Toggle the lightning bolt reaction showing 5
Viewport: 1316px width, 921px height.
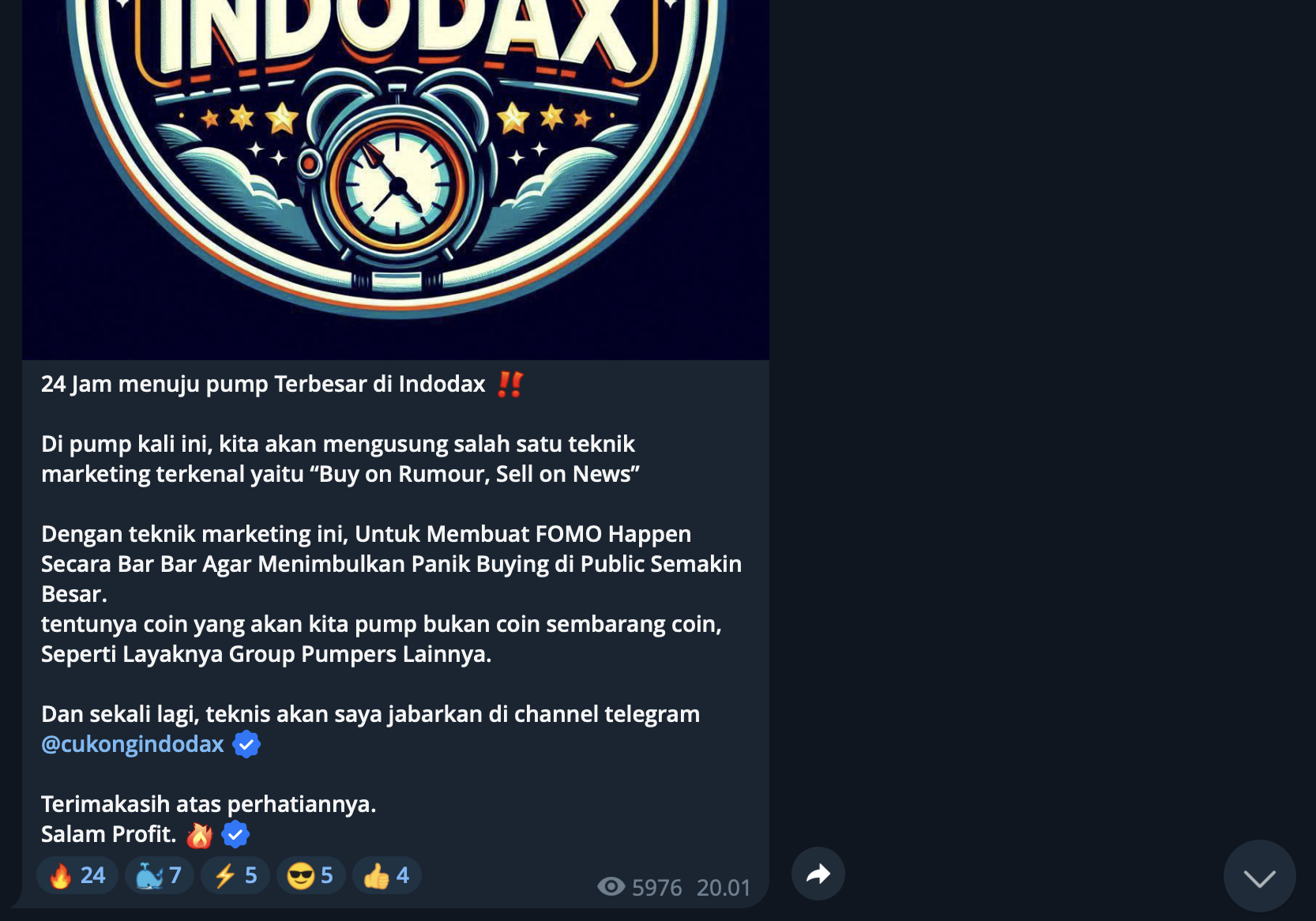(x=235, y=875)
